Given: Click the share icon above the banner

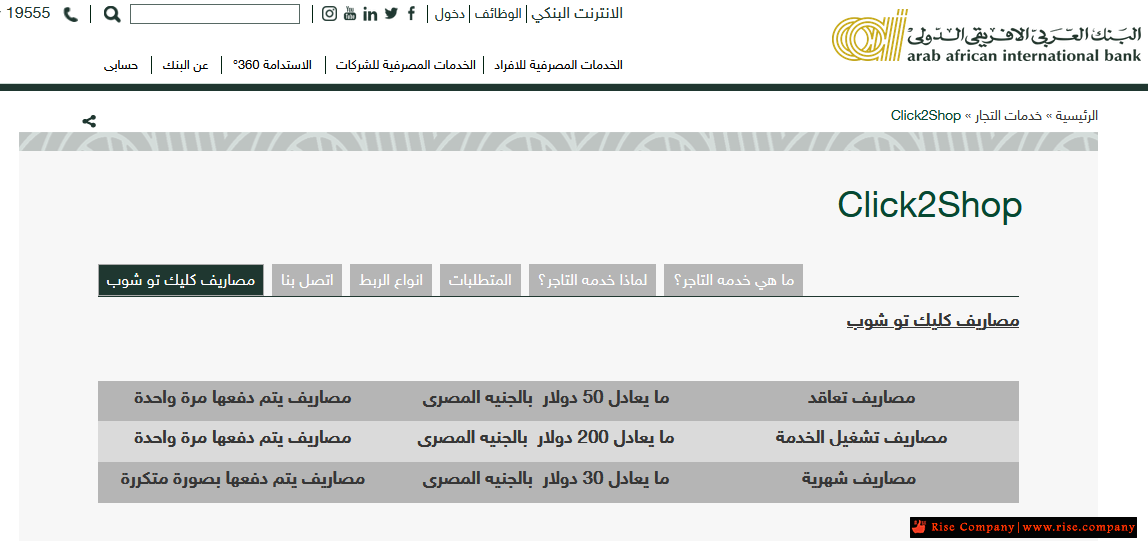Looking at the screenshot, I should [89, 122].
